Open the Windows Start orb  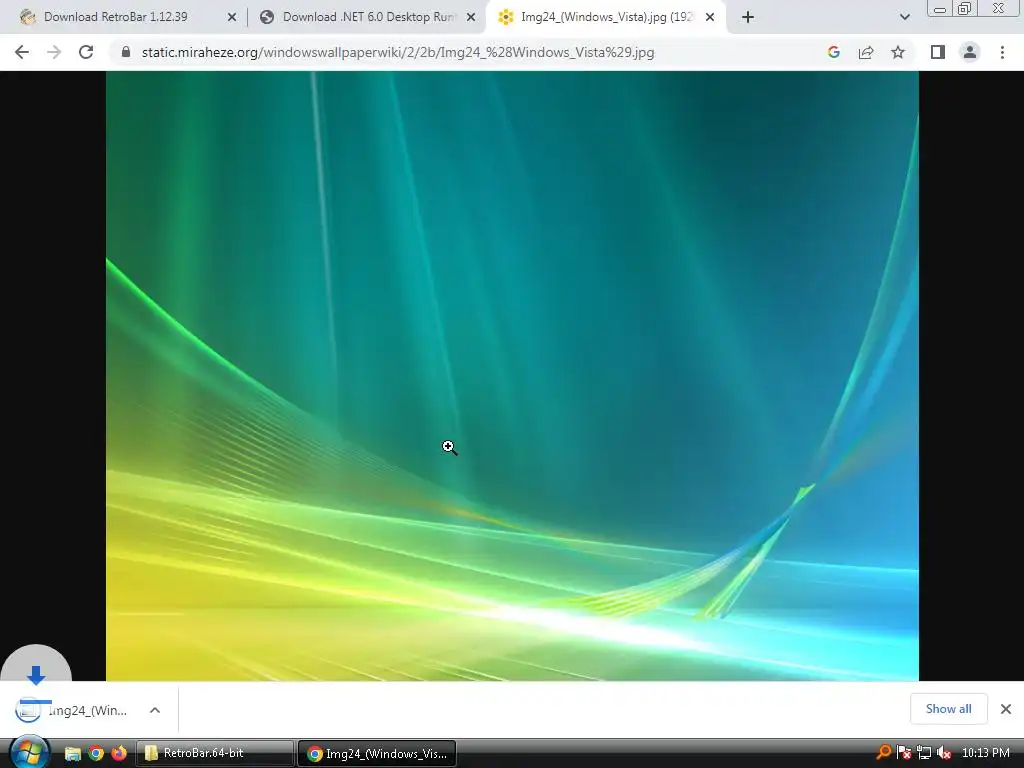[28, 752]
